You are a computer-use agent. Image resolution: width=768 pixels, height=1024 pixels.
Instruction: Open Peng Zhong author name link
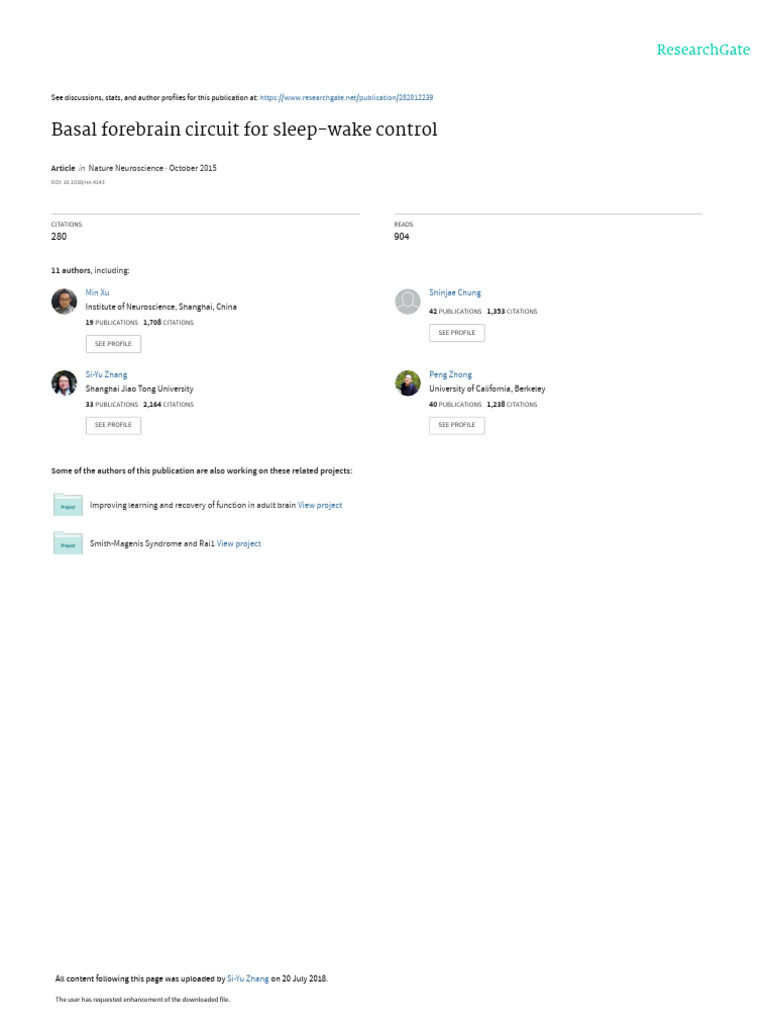tap(450, 374)
